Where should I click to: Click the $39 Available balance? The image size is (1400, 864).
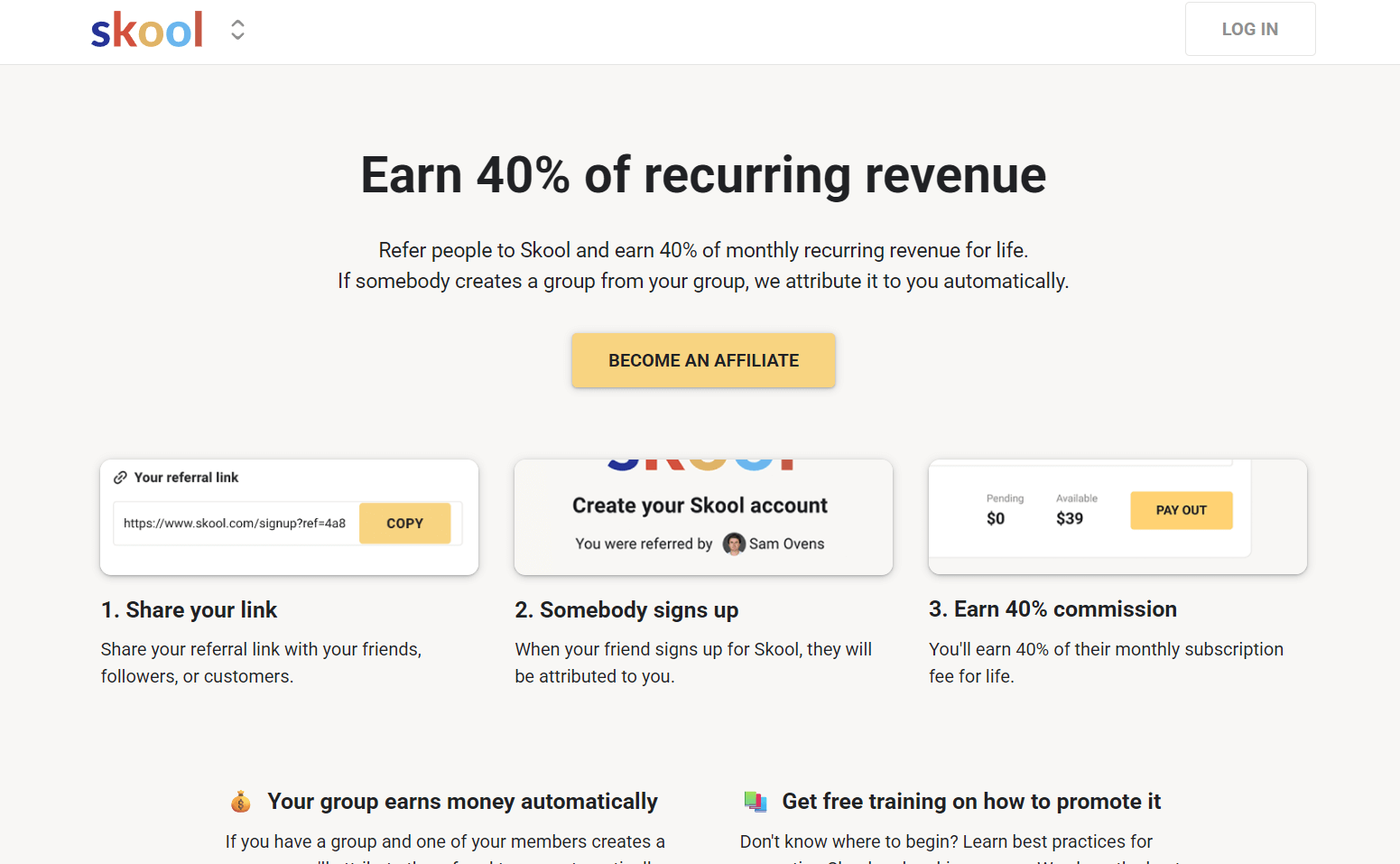coord(1070,518)
